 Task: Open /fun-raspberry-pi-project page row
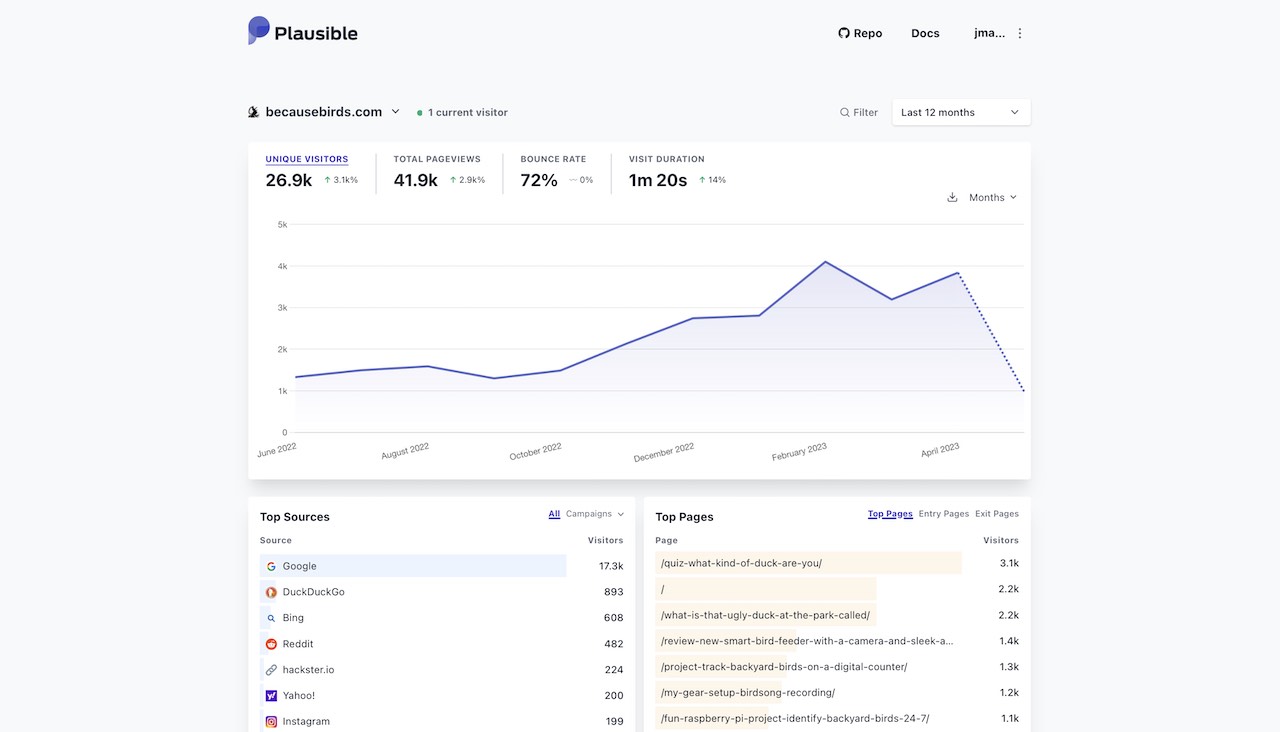[837, 718]
